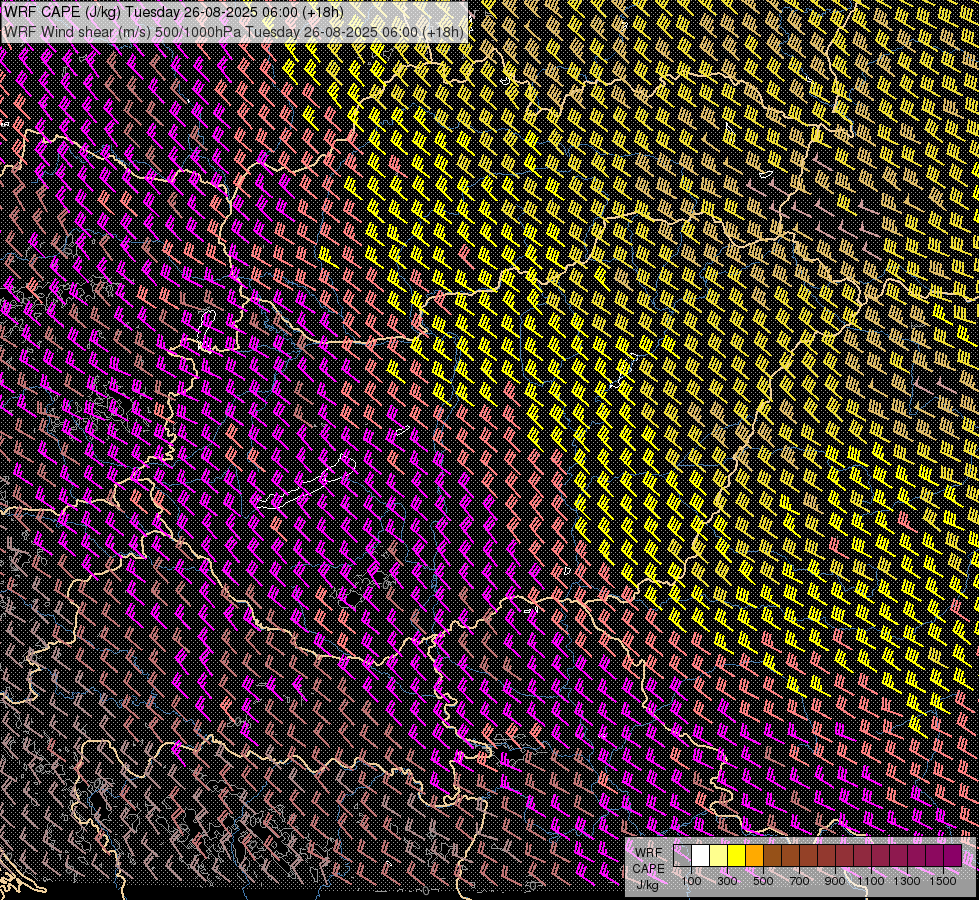Click the legend value 500
Screen dimensions: 979x900
[763, 881]
